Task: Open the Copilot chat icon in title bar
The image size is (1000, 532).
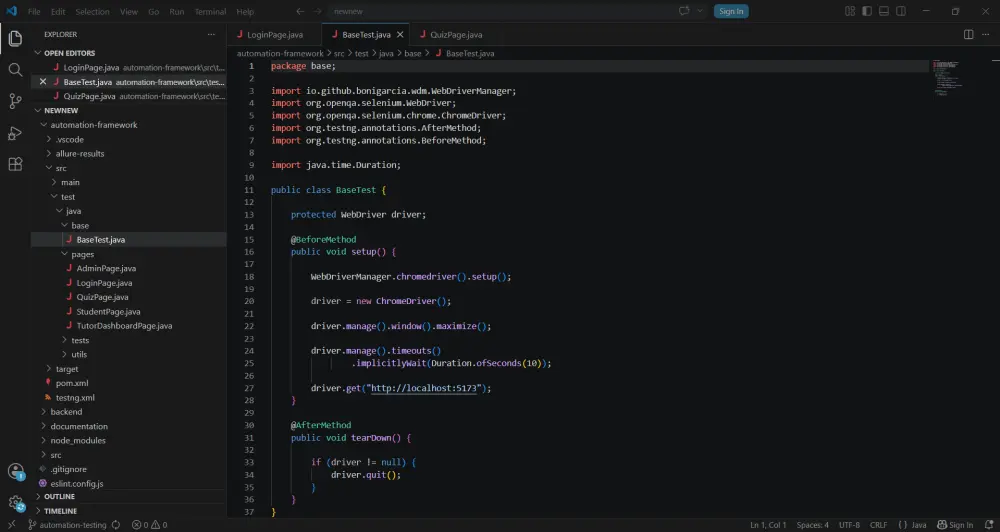Action: (x=684, y=11)
